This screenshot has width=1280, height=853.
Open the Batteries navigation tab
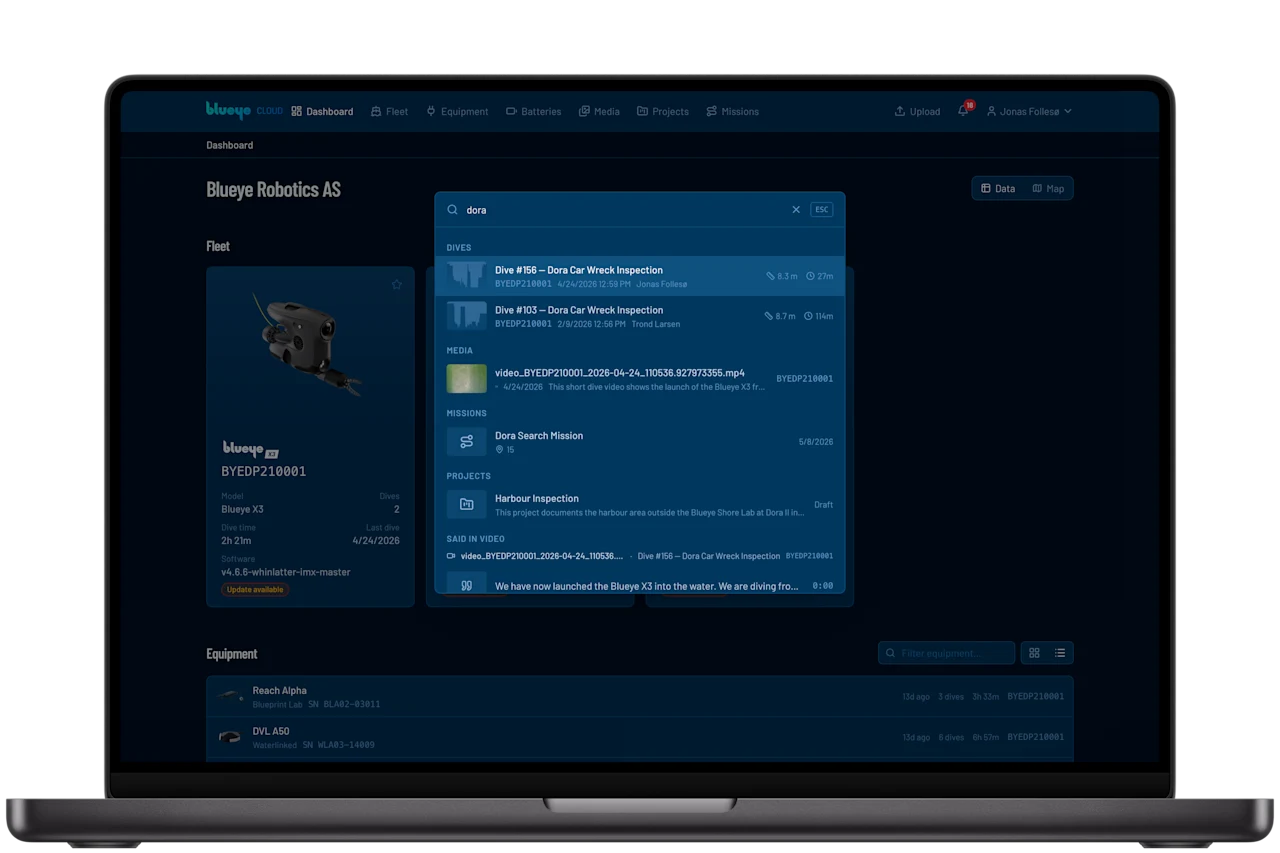533,111
